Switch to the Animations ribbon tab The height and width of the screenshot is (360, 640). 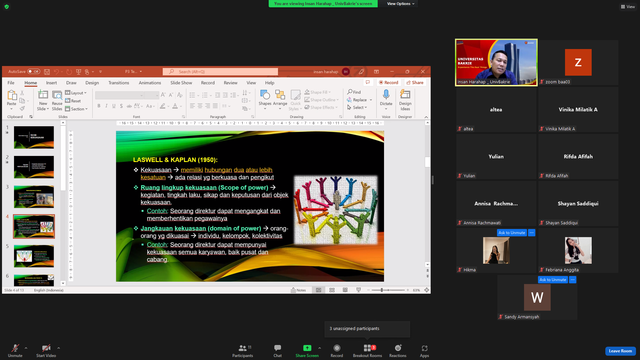150,83
